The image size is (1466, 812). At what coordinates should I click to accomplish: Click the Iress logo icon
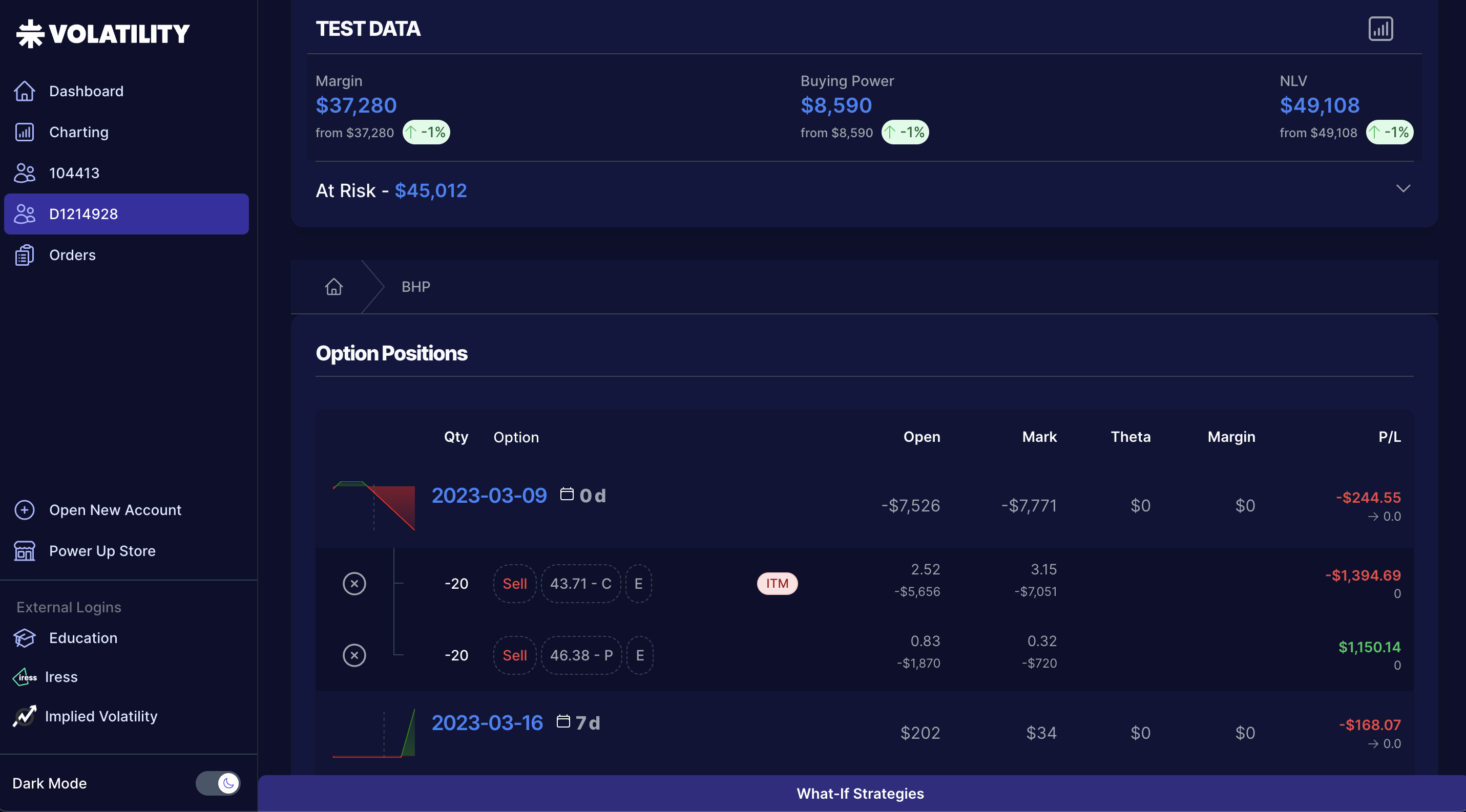(x=25, y=677)
